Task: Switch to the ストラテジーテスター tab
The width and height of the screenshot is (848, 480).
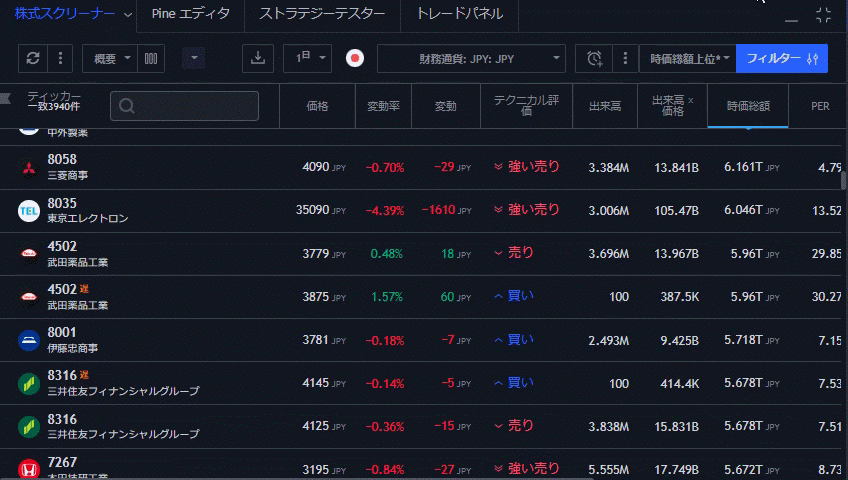Action: point(321,14)
